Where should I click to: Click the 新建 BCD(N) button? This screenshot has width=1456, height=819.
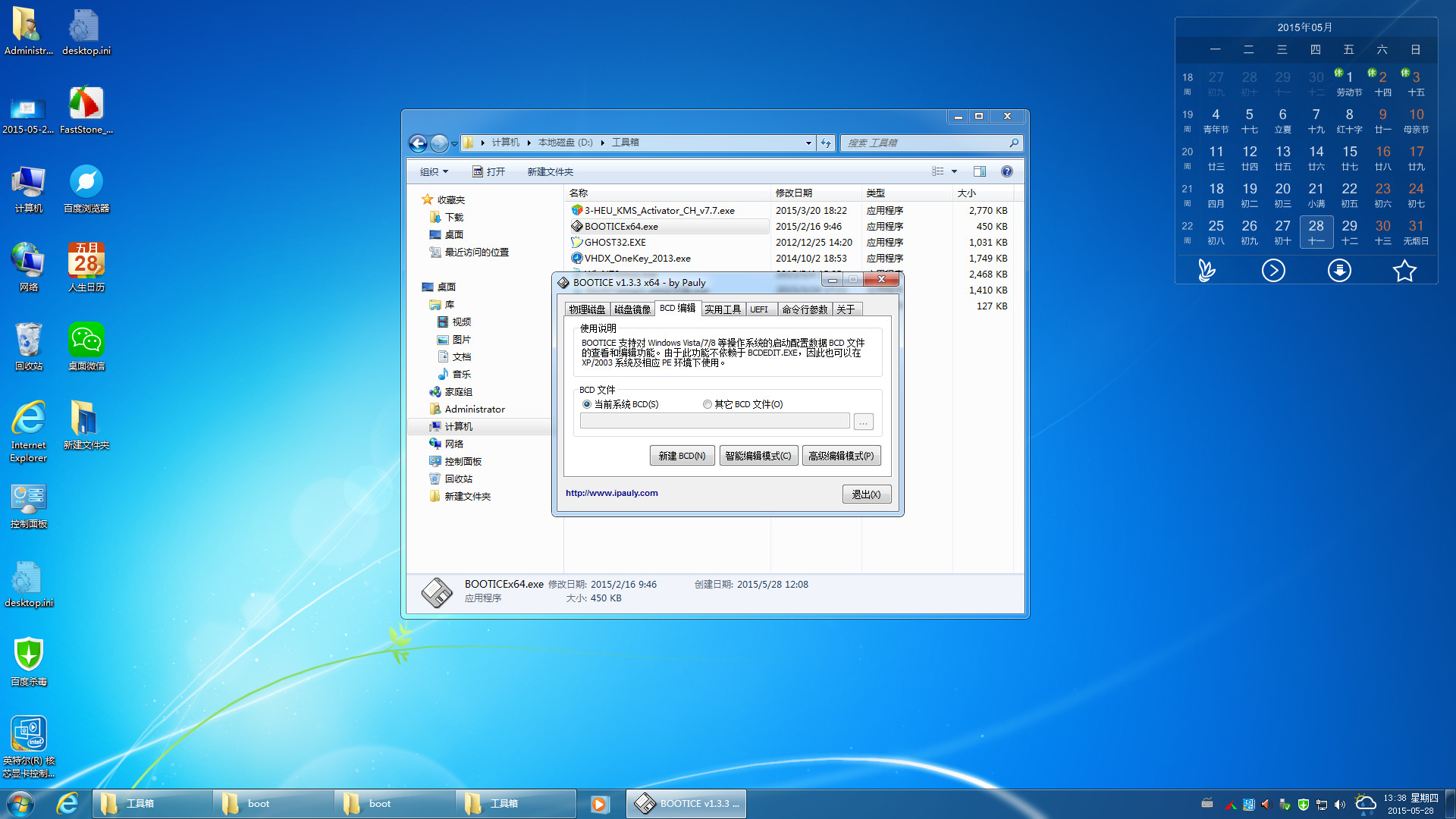point(682,456)
